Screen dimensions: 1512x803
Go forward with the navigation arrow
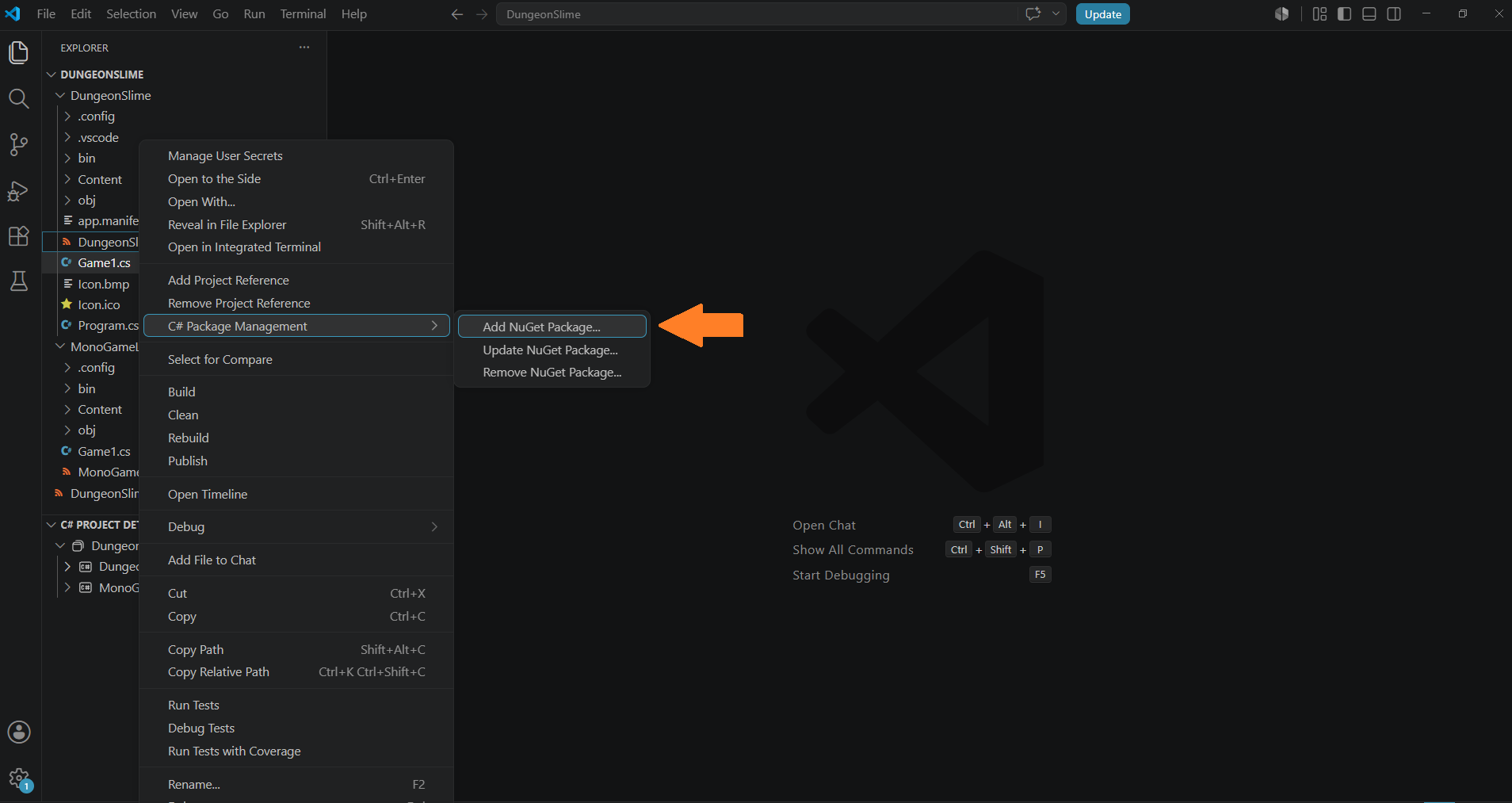(482, 14)
